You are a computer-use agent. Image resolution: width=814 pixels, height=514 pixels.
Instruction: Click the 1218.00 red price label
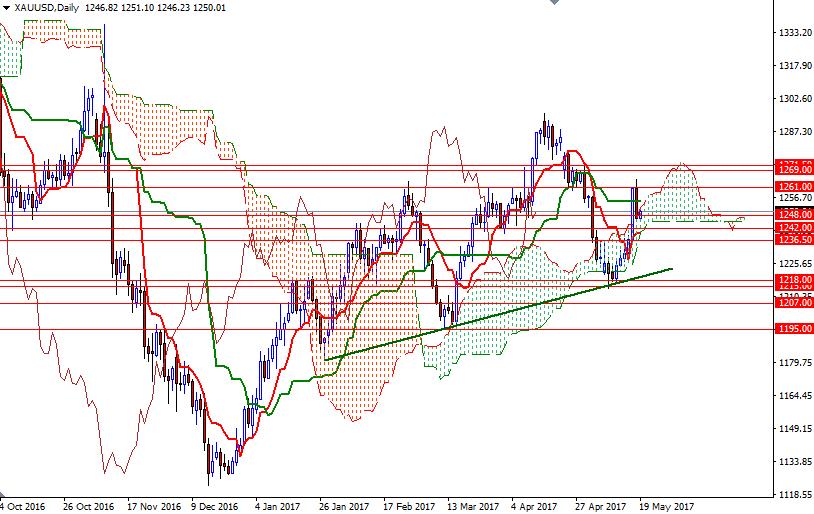point(795,280)
